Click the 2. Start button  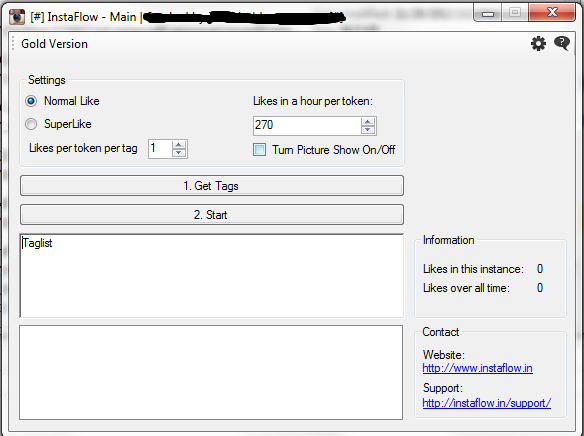[x=212, y=214]
